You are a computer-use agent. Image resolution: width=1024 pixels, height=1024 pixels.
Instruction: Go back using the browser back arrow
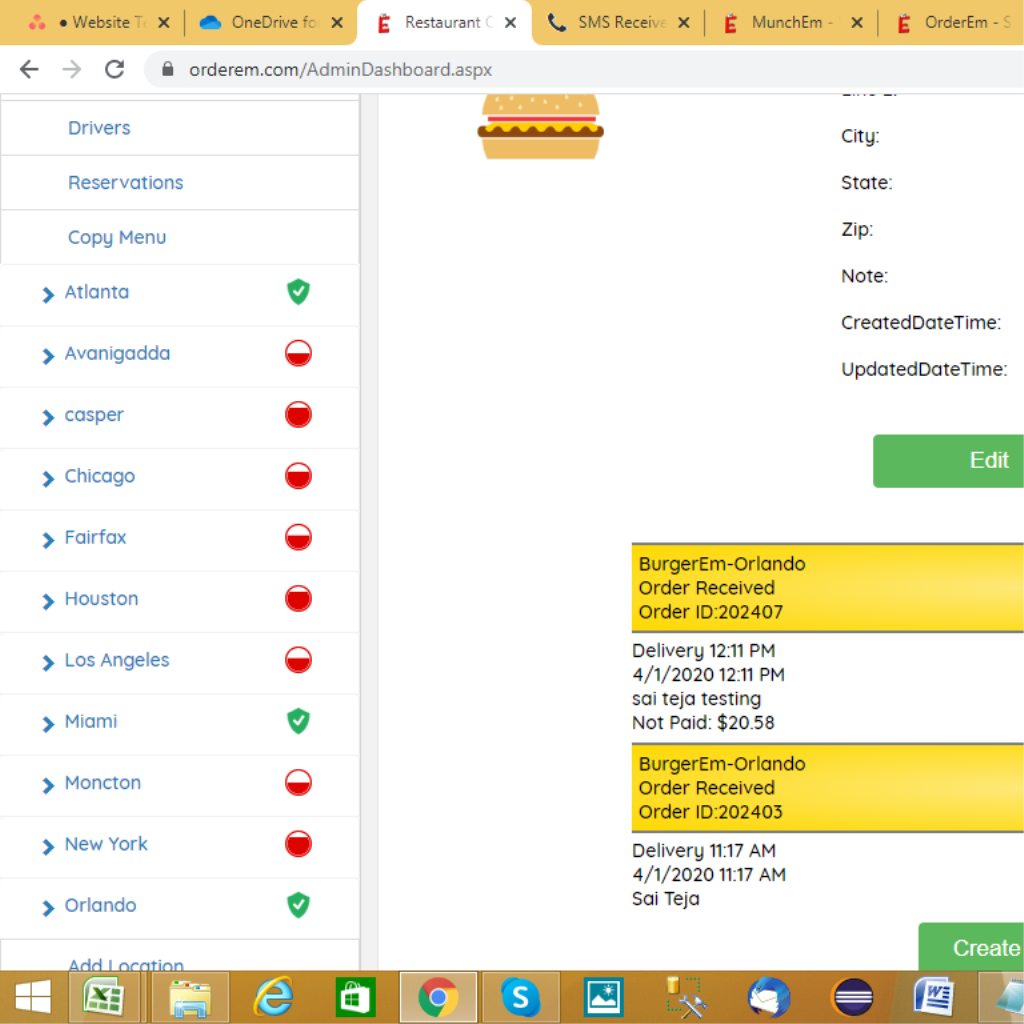(x=29, y=69)
